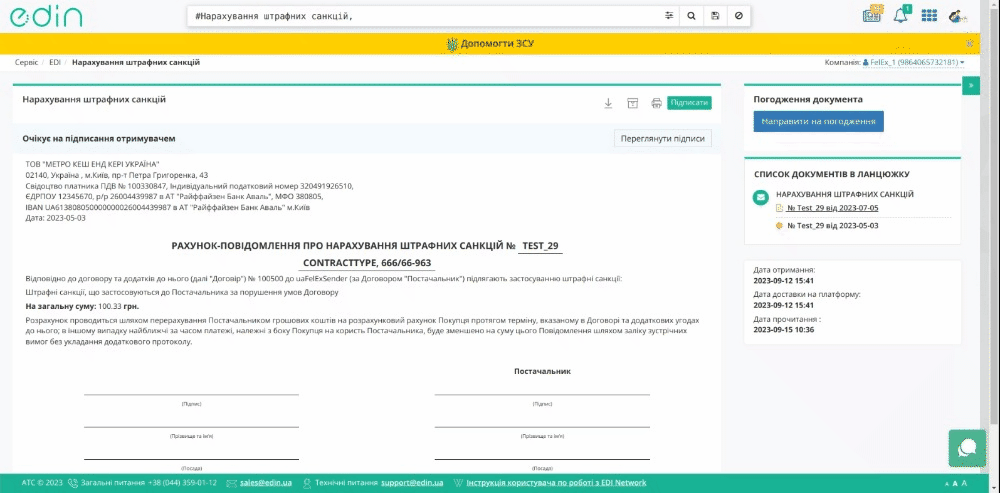1000x493 pixels.
Task: Click Переглянути підписи button
Action: 663,138
